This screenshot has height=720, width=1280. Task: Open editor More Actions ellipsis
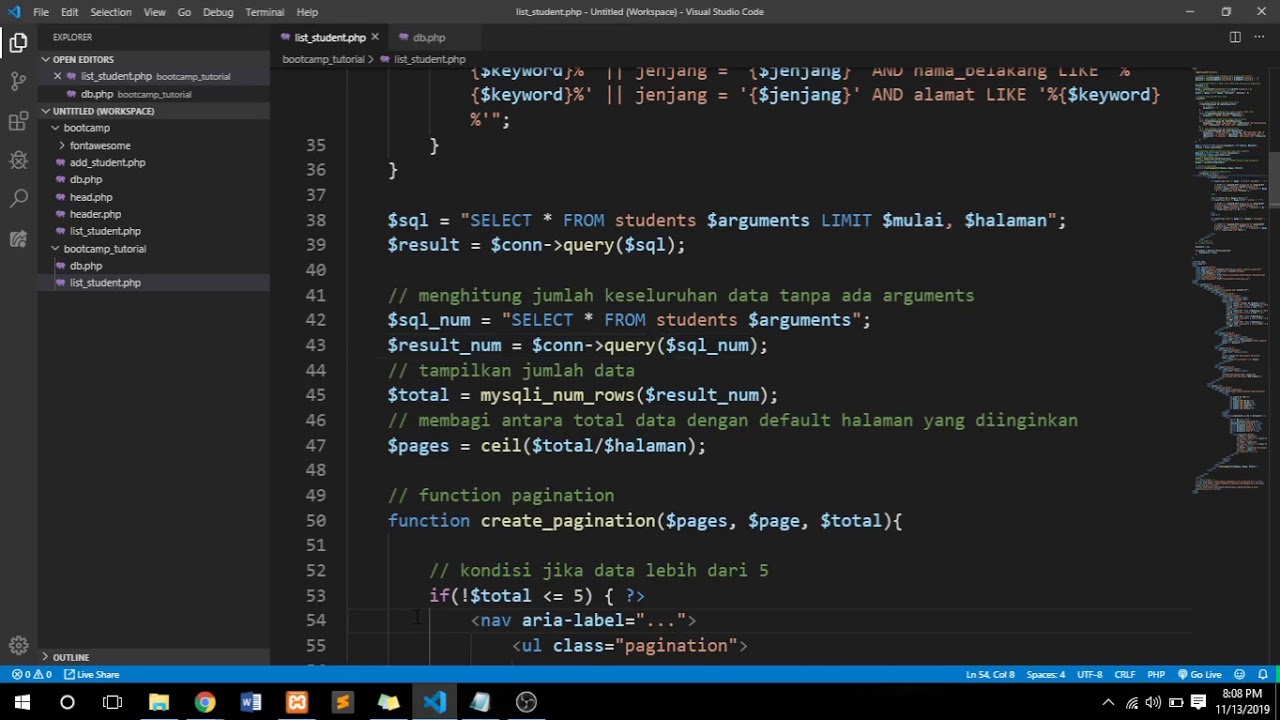[1259, 37]
